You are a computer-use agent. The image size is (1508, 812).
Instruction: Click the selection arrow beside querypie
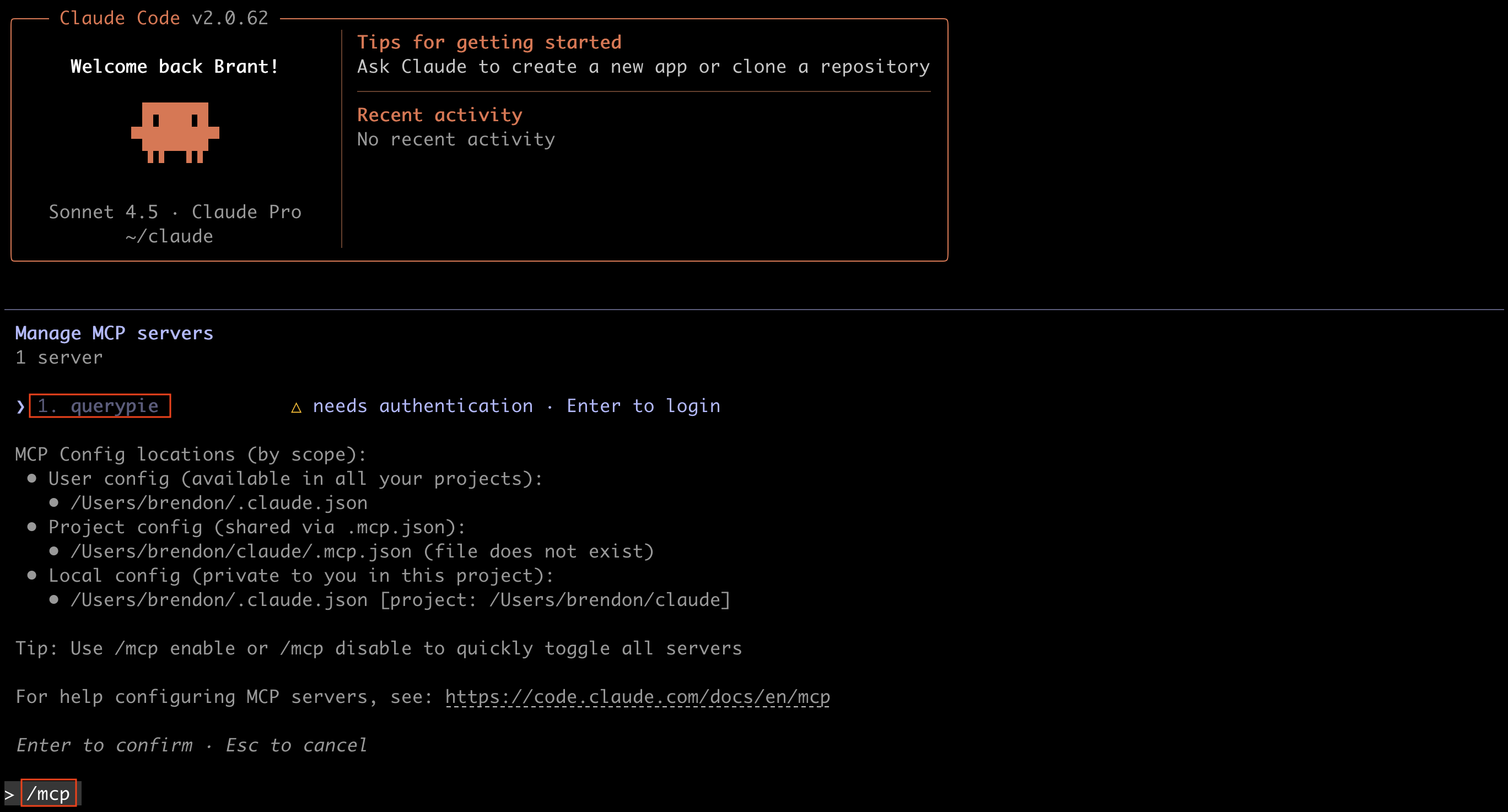click(20, 407)
